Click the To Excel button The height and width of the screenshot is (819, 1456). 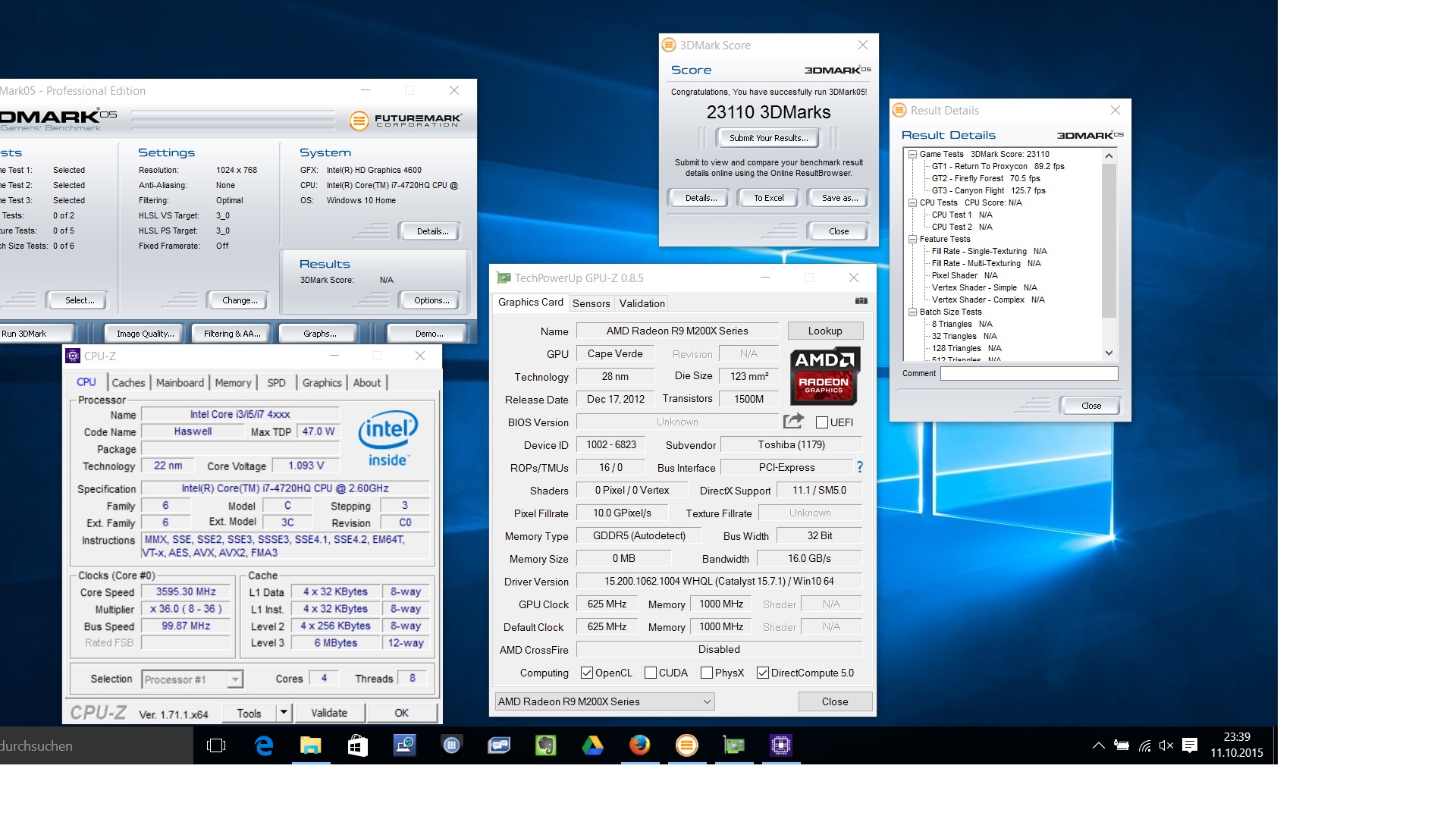pos(769,198)
